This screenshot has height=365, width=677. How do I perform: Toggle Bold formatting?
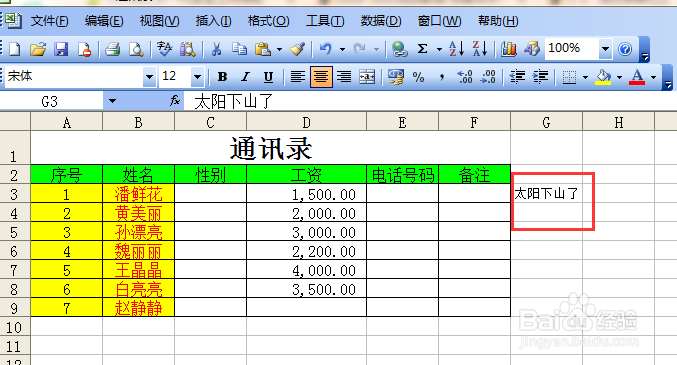[x=222, y=77]
